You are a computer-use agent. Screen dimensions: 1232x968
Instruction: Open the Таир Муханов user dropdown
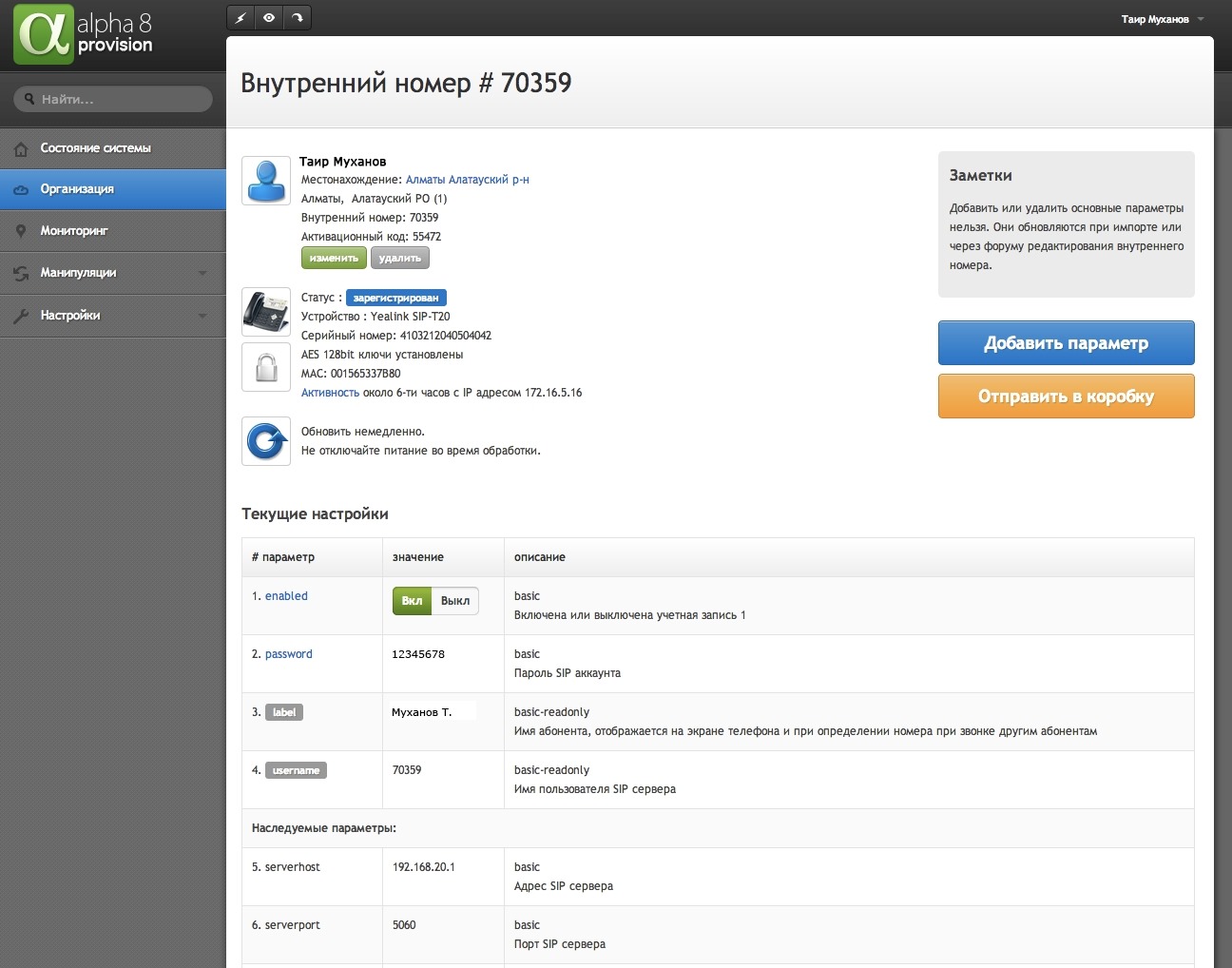pyautogui.click(x=1162, y=19)
